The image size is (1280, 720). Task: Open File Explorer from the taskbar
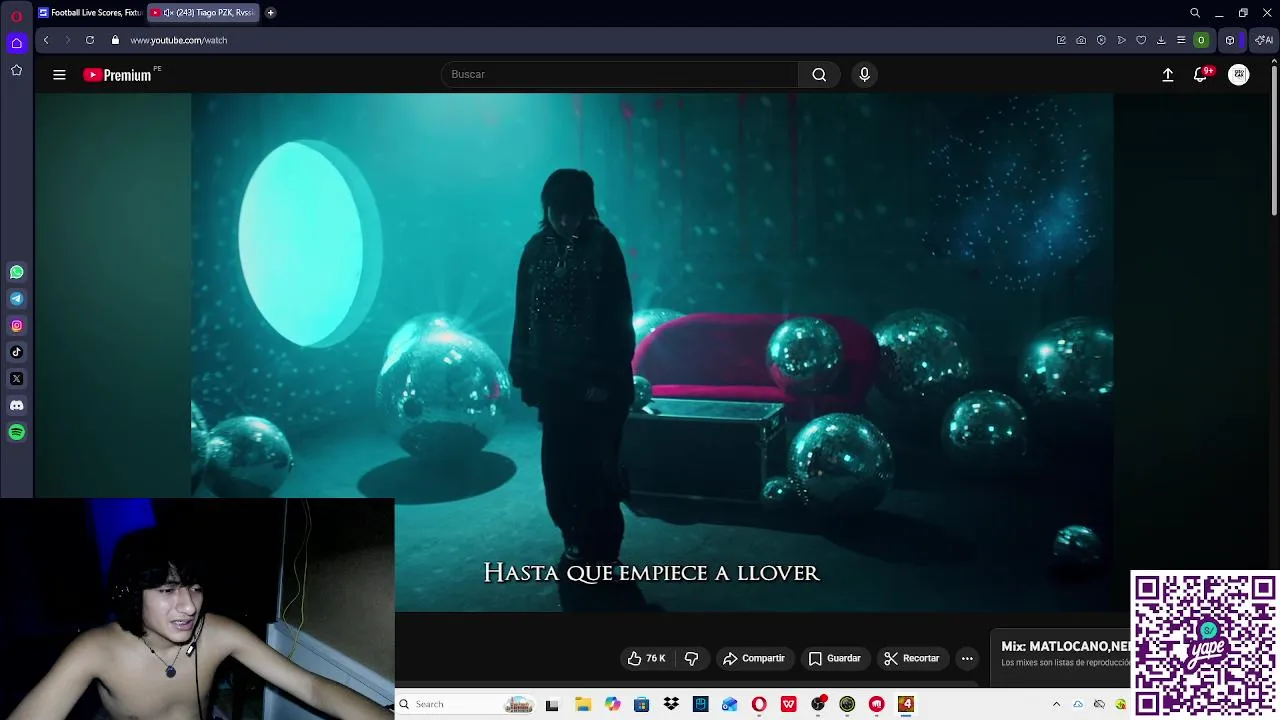coord(583,704)
